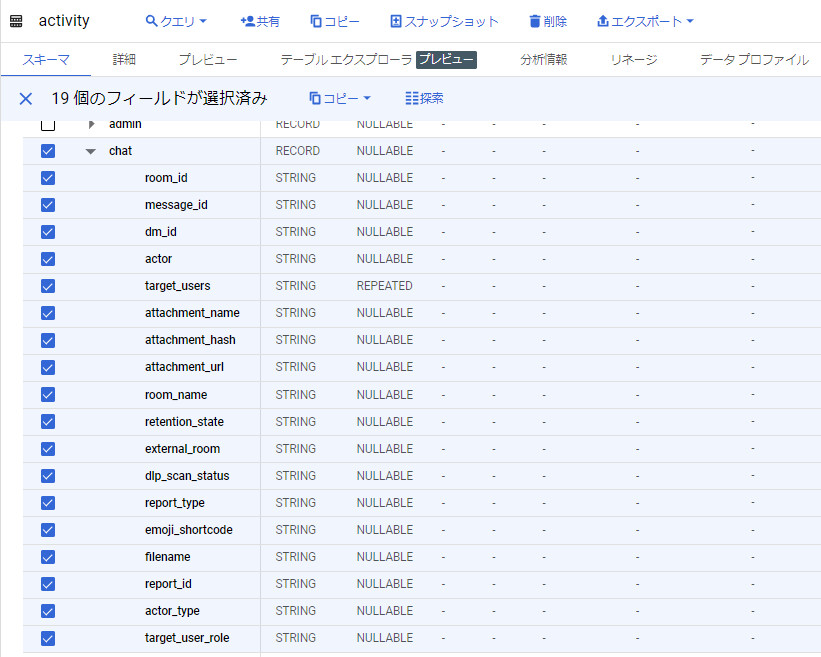Uncheck the target_users field checkbox
The width and height of the screenshot is (821, 657).
(48, 286)
